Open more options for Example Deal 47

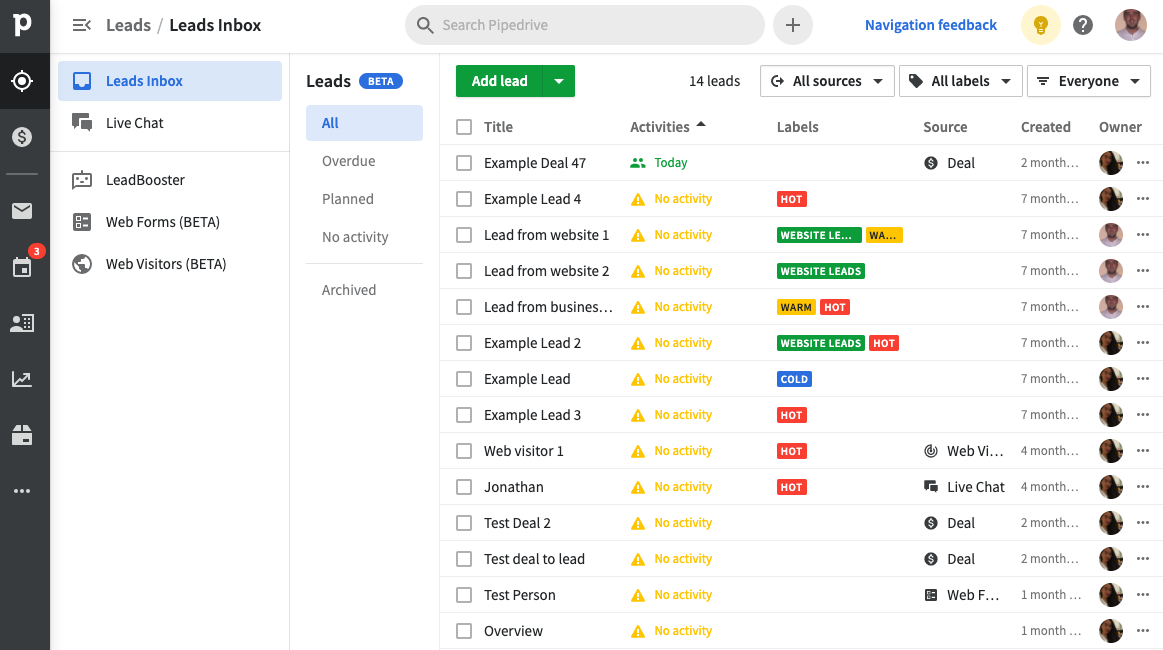pos(1143,162)
